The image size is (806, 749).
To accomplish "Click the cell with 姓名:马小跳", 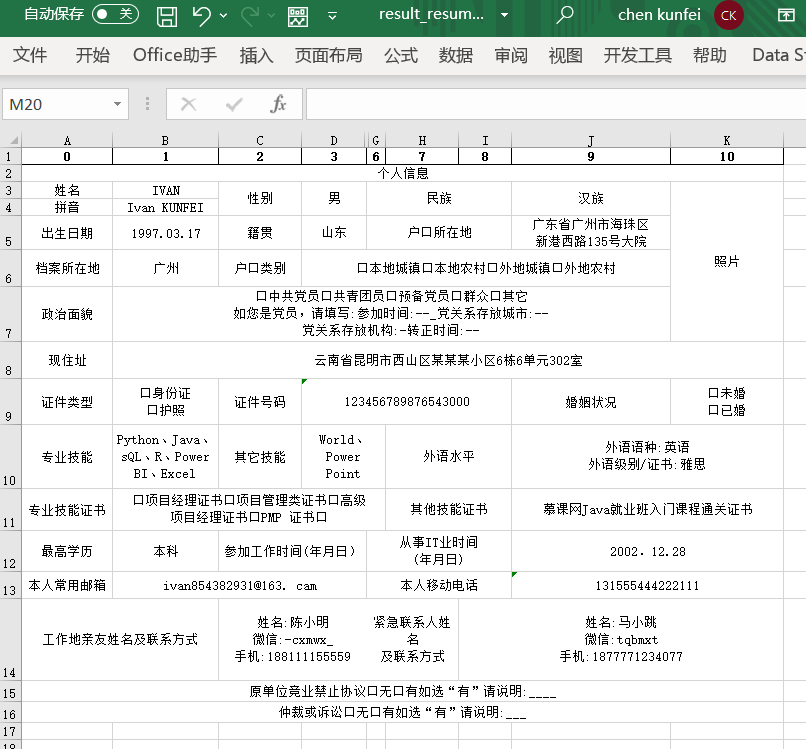I will click(621, 640).
